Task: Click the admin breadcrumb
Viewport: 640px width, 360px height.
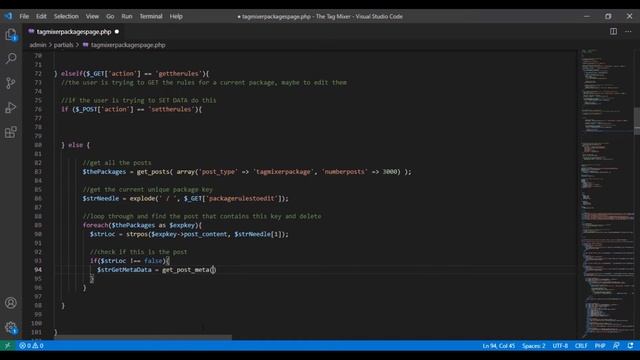Action: (38, 45)
